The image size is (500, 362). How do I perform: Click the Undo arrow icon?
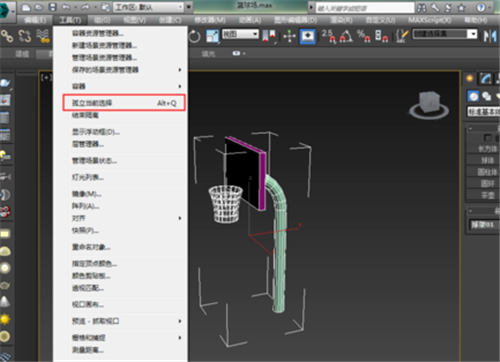(66, 7)
